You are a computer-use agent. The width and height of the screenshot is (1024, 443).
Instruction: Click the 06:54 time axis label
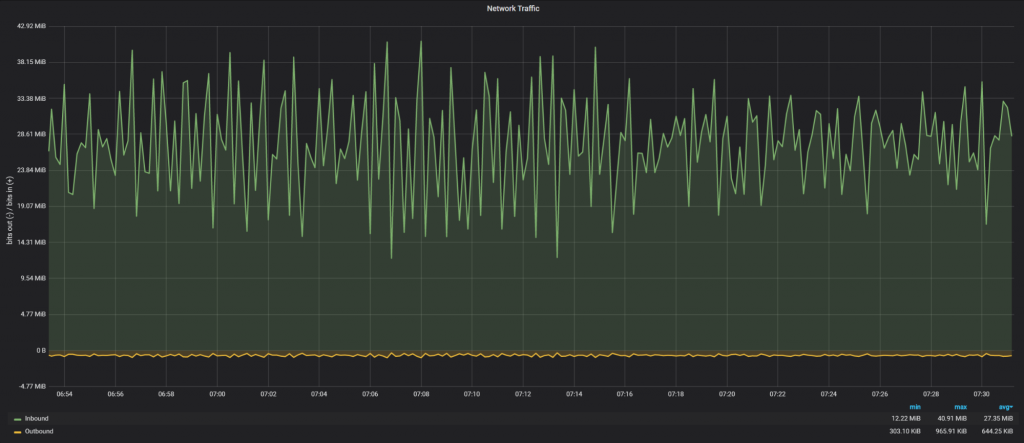[64, 394]
